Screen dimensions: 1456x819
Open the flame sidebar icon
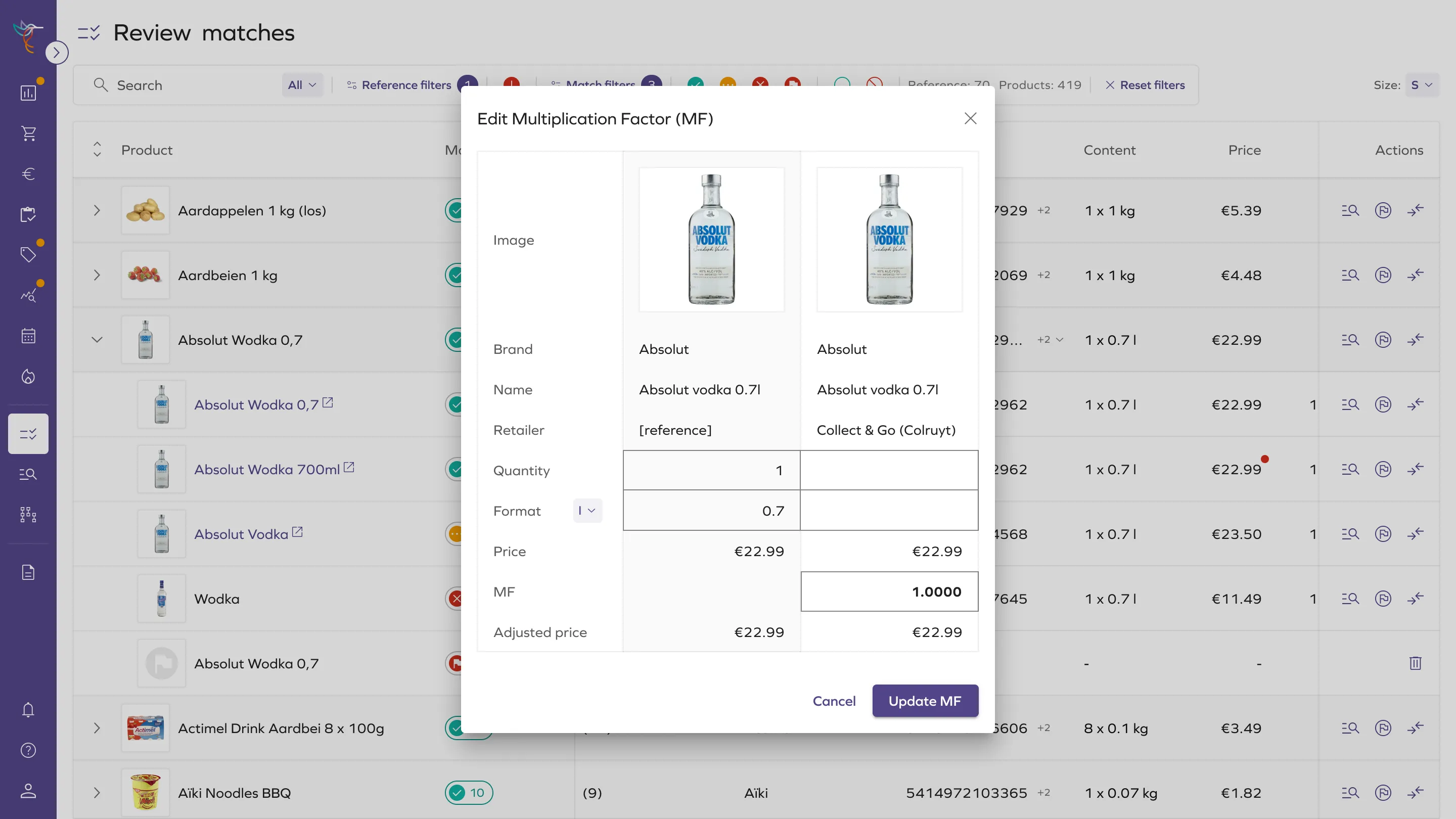(28, 377)
